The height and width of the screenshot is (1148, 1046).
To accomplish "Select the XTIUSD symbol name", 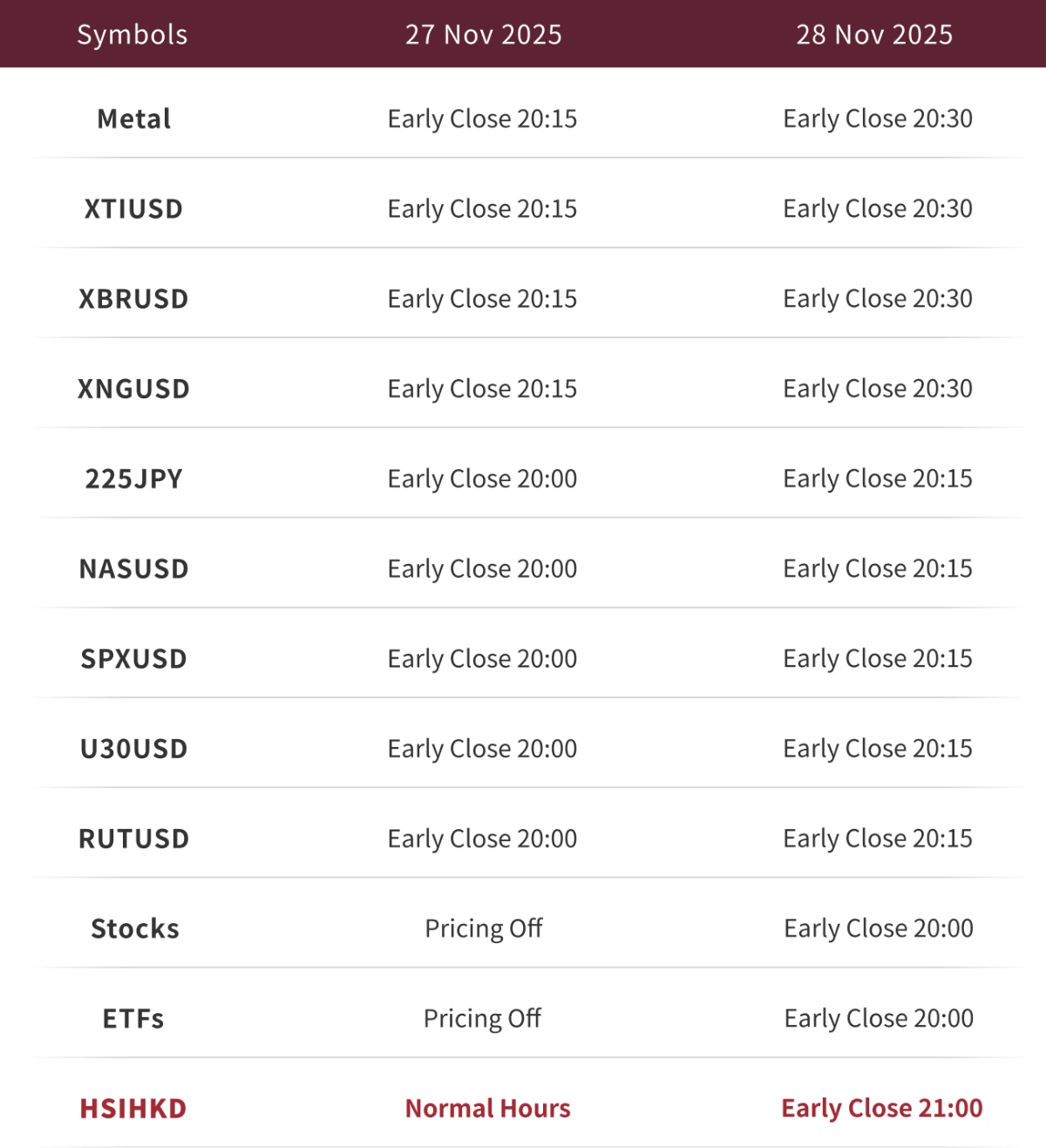I will [x=133, y=209].
